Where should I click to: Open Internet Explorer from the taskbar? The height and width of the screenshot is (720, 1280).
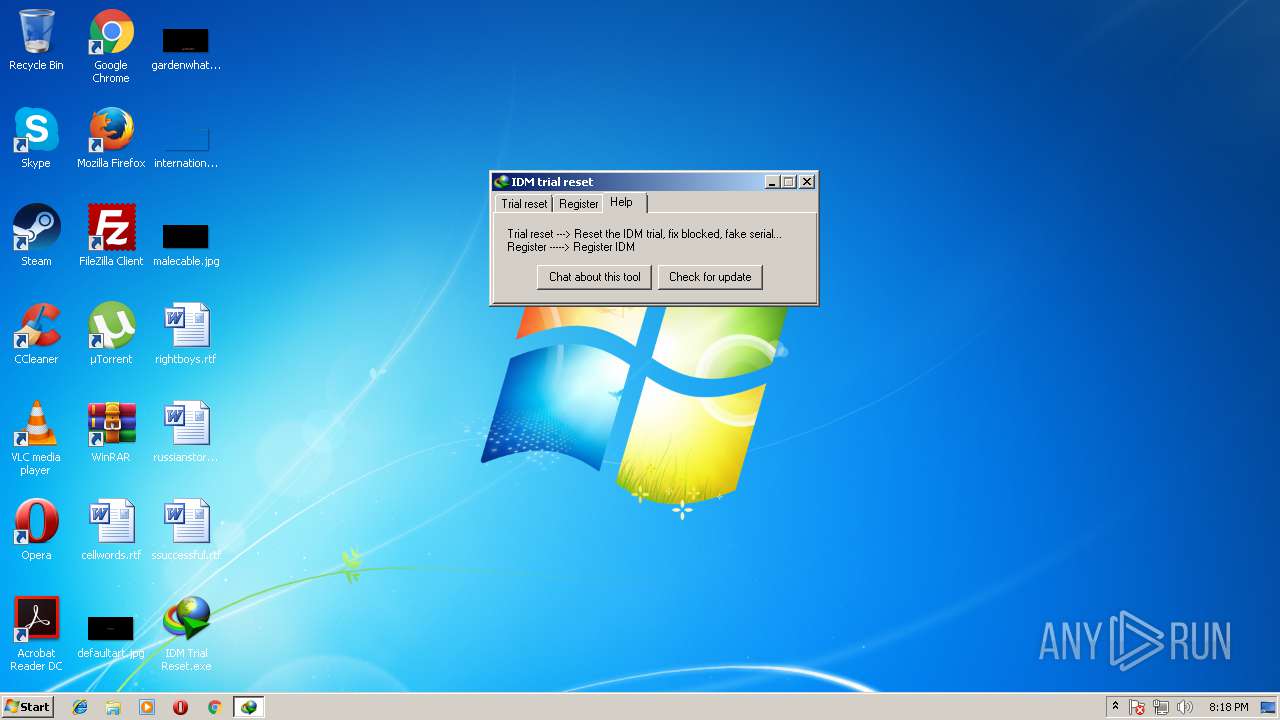click(80, 707)
